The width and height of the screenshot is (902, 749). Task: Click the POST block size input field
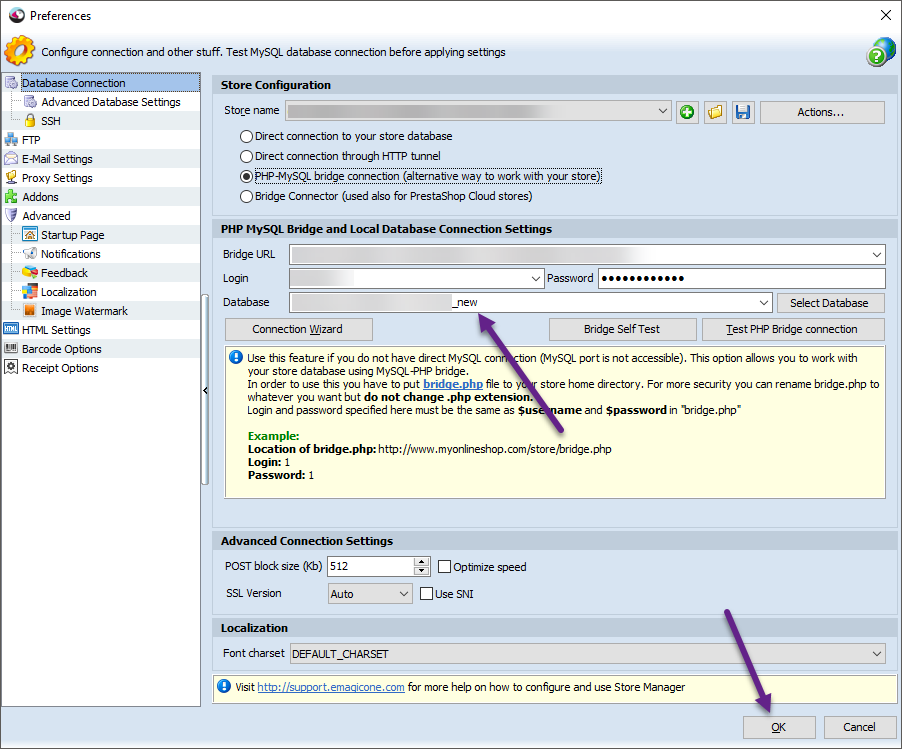coord(370,566)
